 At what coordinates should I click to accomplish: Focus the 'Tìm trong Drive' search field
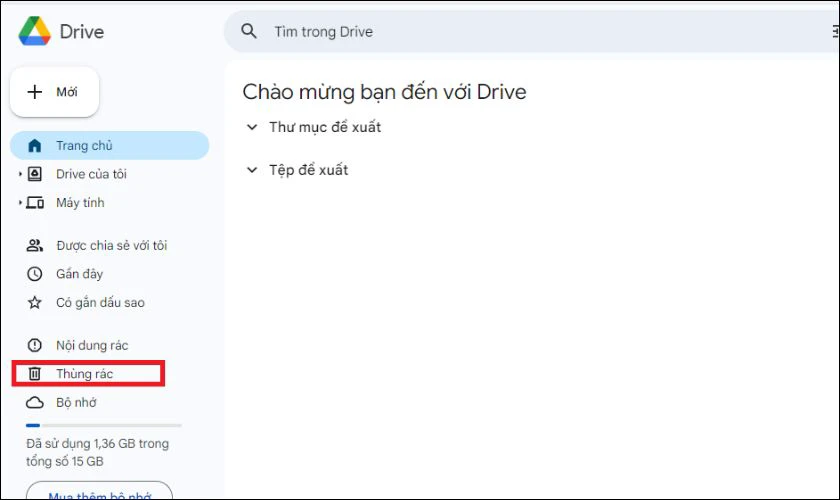pyautogui.click(x=531, y=31)
